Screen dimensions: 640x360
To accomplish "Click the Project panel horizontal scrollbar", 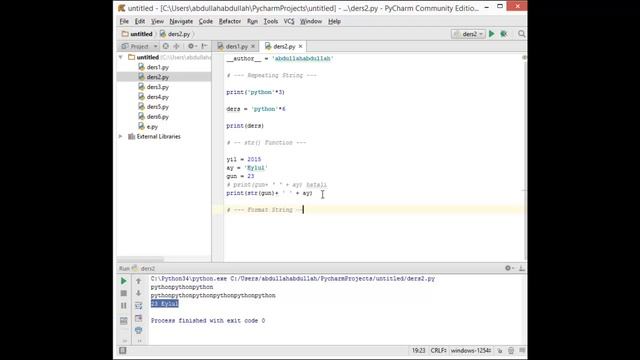I will 140,260.
